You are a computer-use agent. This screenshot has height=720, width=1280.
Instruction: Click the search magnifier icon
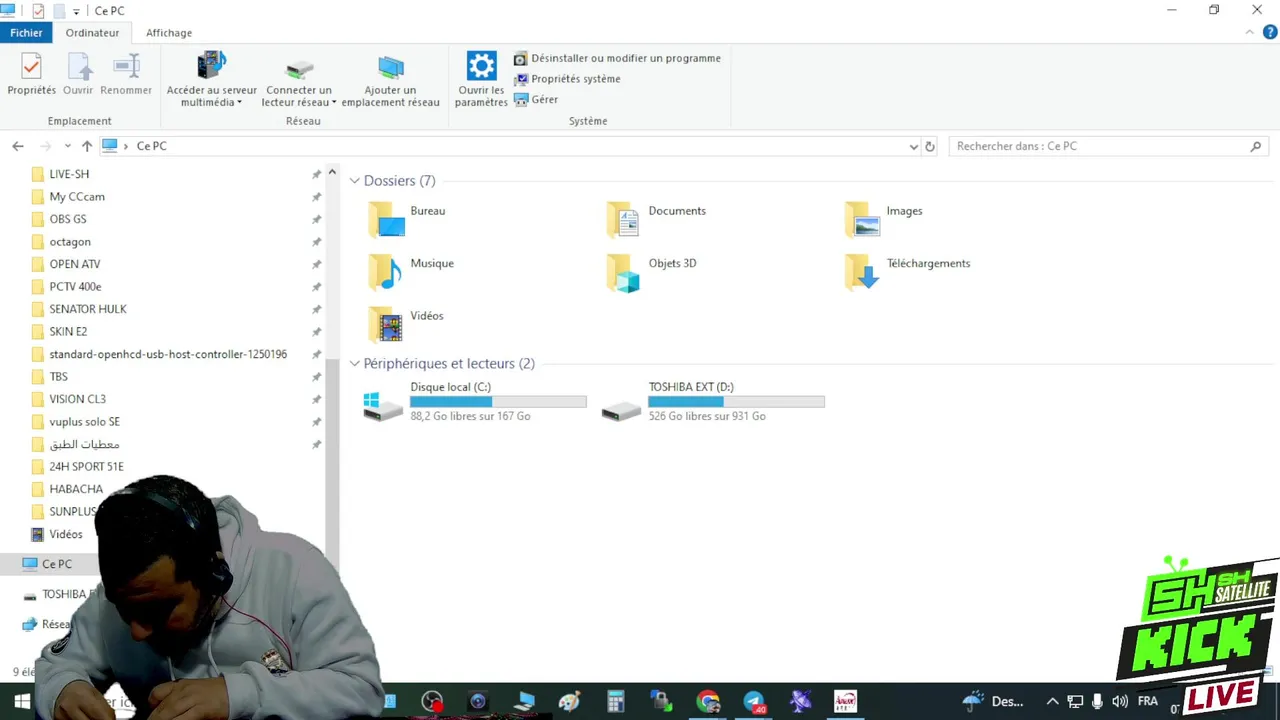1256,146
